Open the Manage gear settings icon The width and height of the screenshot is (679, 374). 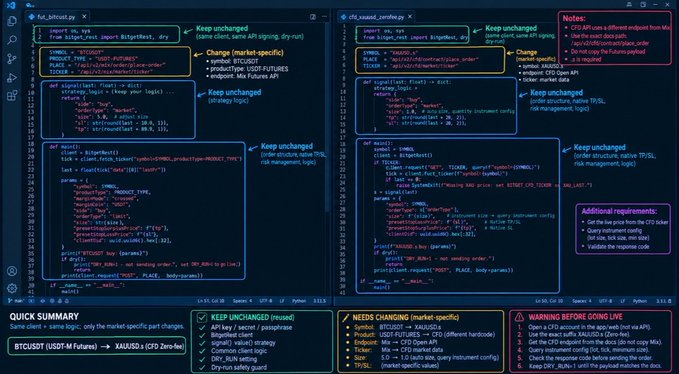tap(12, 288)
